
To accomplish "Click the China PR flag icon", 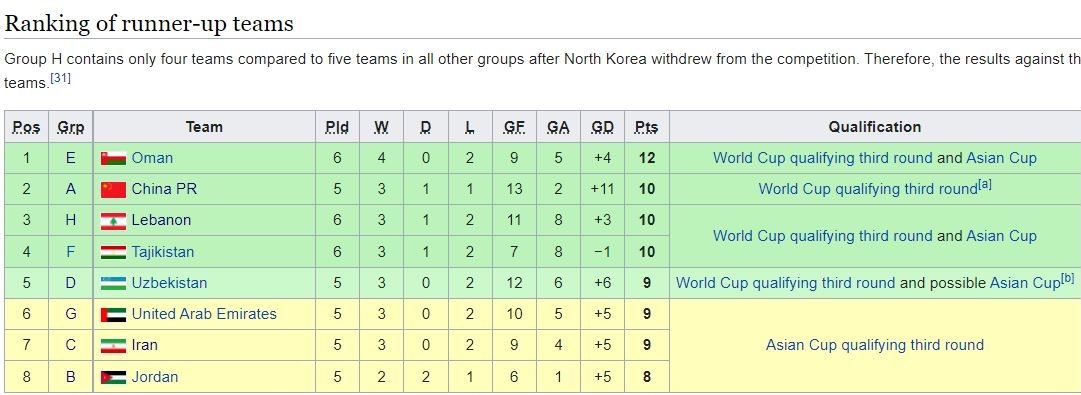I will pos(113,189).
